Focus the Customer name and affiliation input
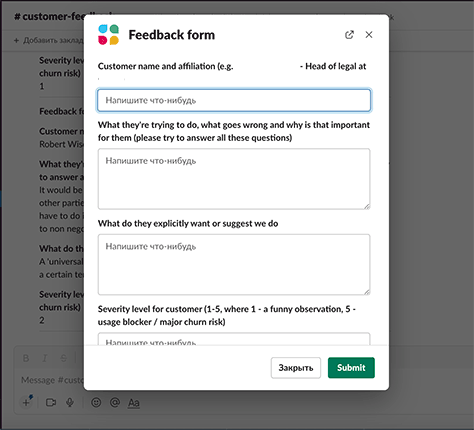Image resolution: width=474 pixels, height=430 pixels. click(x=234, y=100)
